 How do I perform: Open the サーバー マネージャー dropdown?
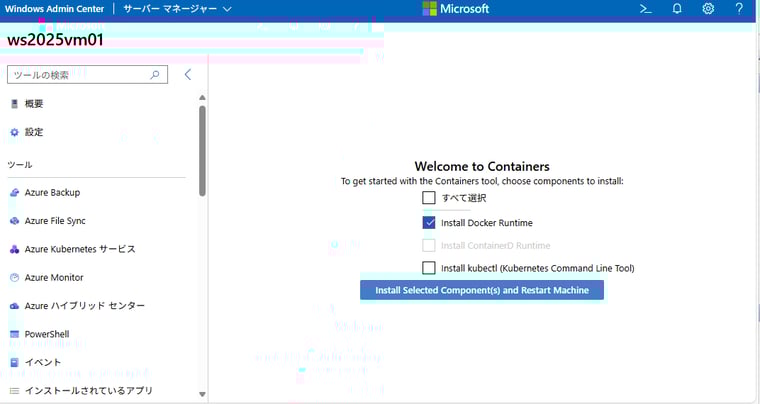(x=177, y=9)
